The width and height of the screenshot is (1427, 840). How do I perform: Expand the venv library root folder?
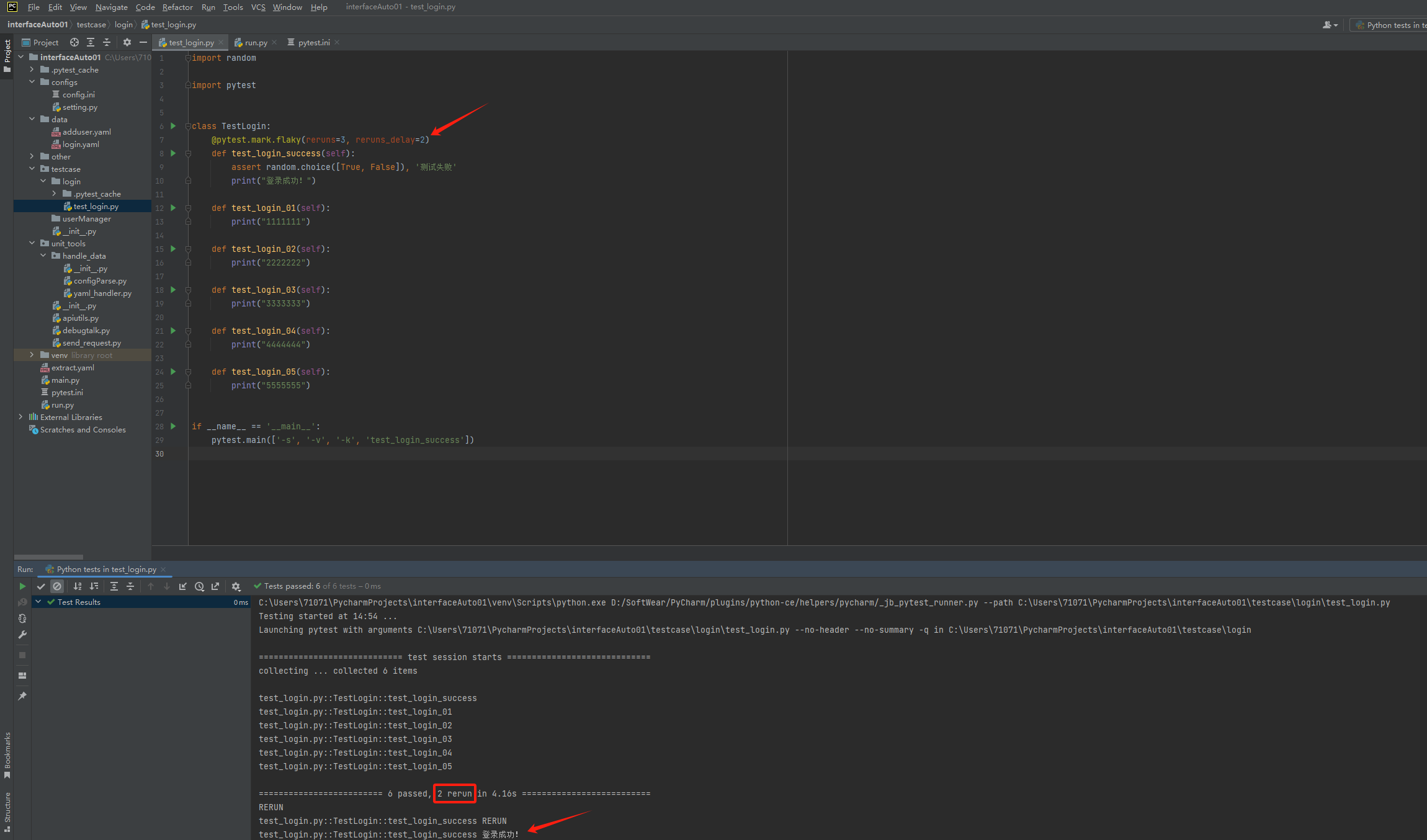(x=32, y=355)
